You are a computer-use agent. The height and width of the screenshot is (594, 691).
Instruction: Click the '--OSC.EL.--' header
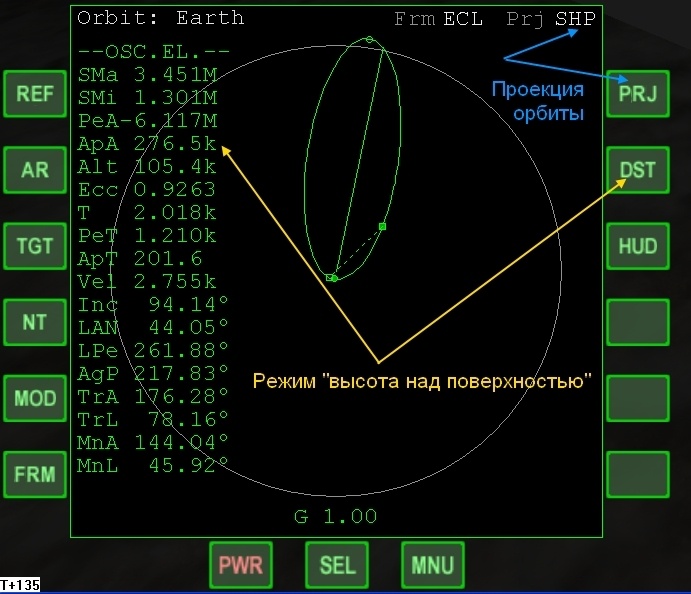pos(153,52)
